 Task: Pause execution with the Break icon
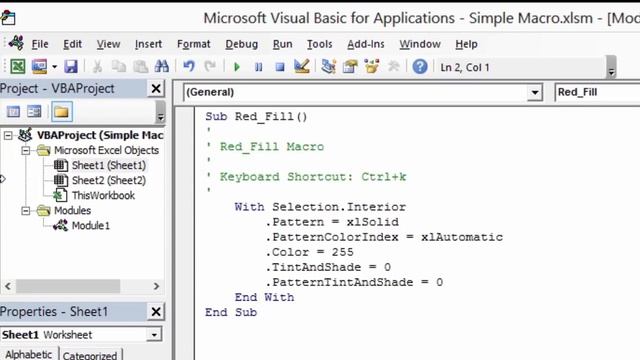pyautogui.click(x=258, y=67)
